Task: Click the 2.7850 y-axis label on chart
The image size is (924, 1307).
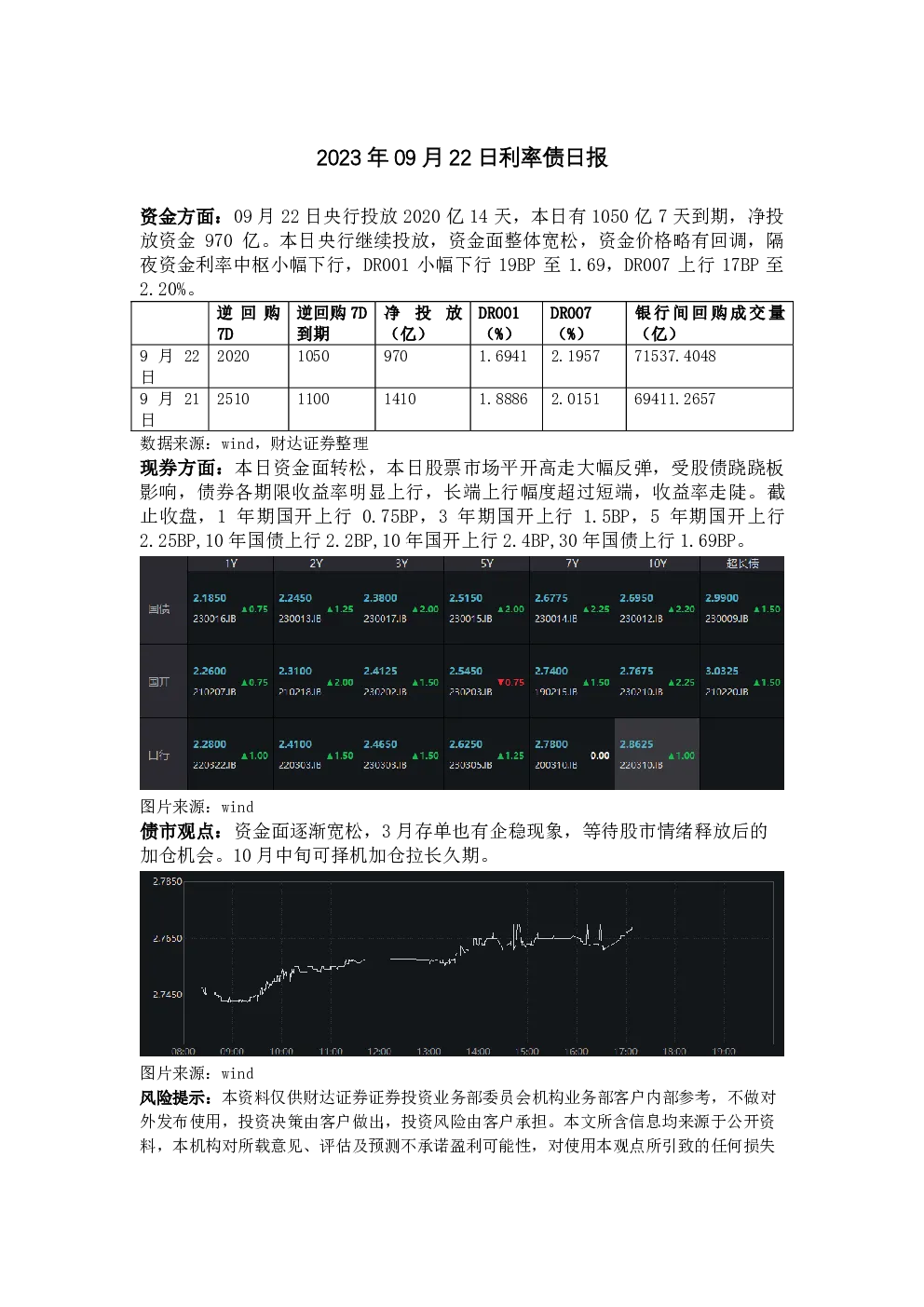Action: pyautogui.click(x=168, y=881)
